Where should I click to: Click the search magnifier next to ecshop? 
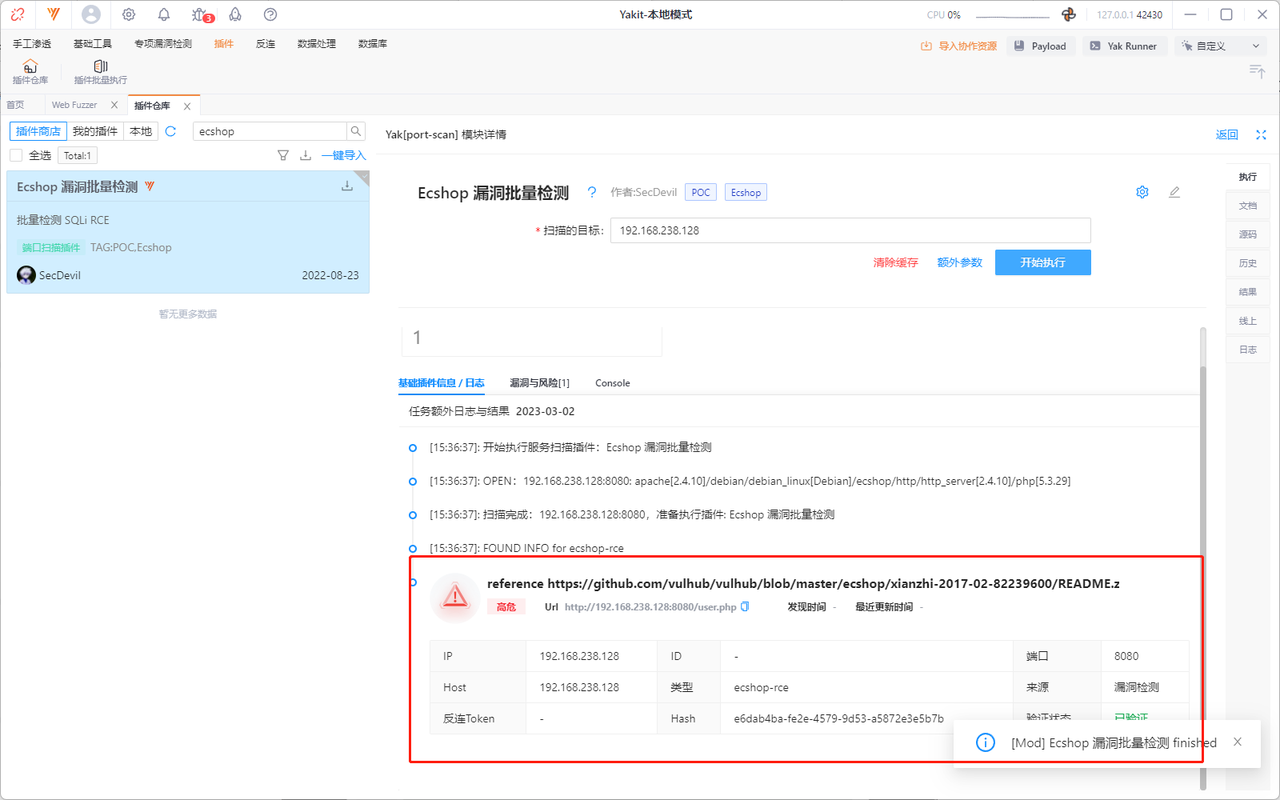tap(356, 131)
